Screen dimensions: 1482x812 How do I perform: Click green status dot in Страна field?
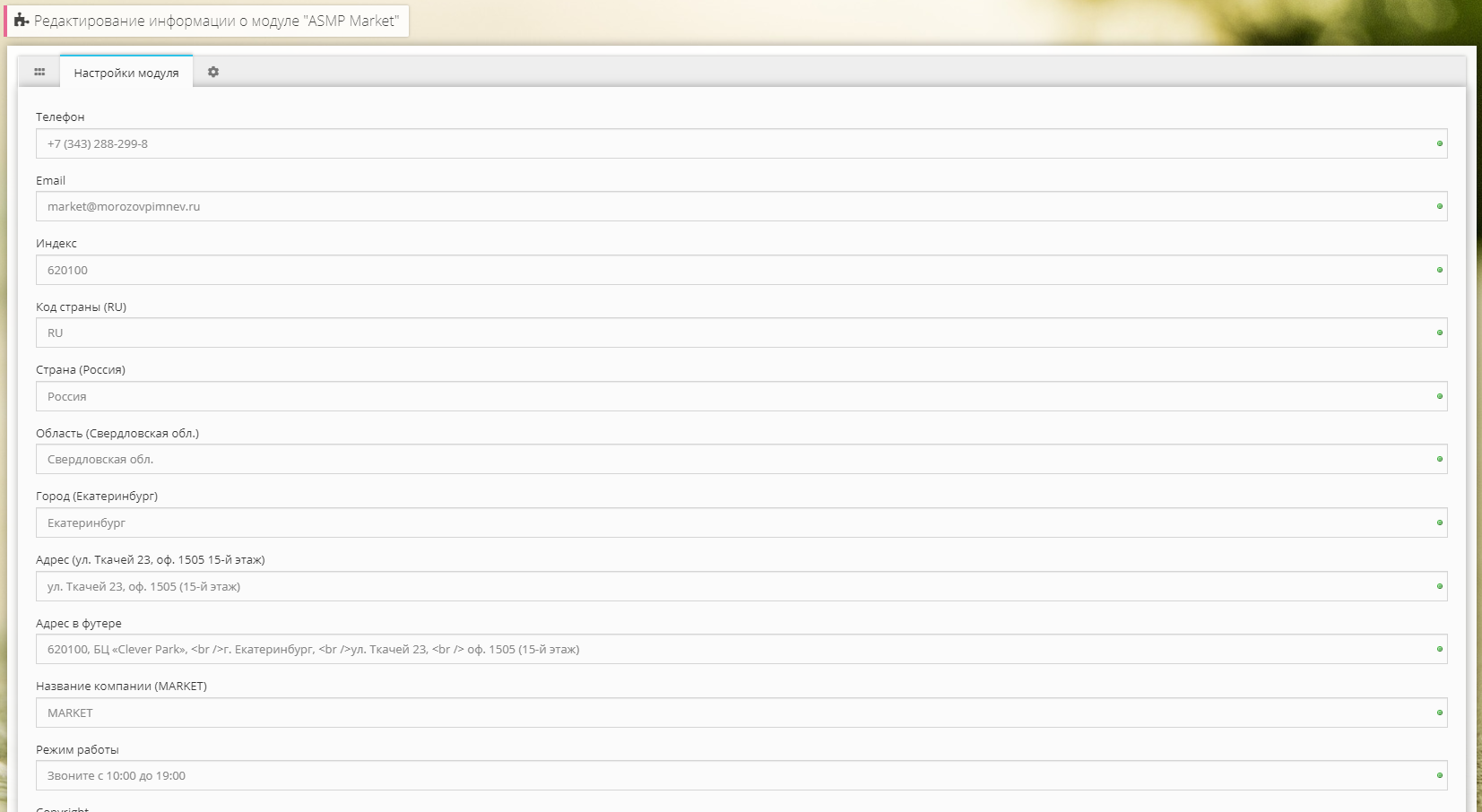pyautogui.click(x=1440, y=396)
